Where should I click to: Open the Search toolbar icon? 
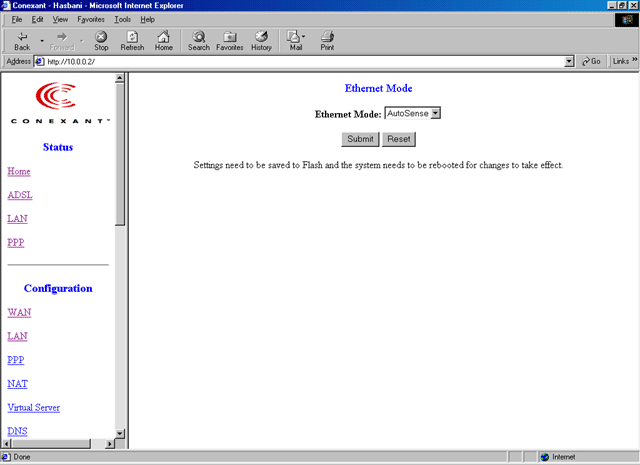tap(199, 40)
